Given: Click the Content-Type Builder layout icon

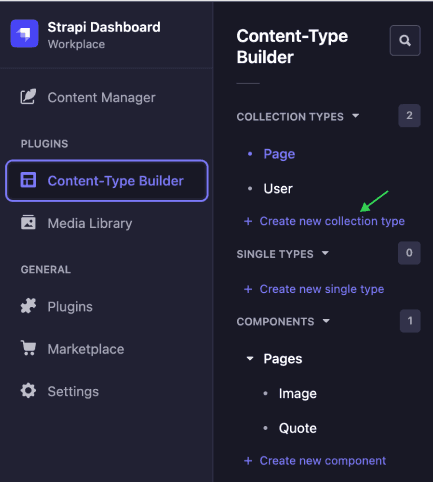Looking at the screenshot, I should 28,180.
